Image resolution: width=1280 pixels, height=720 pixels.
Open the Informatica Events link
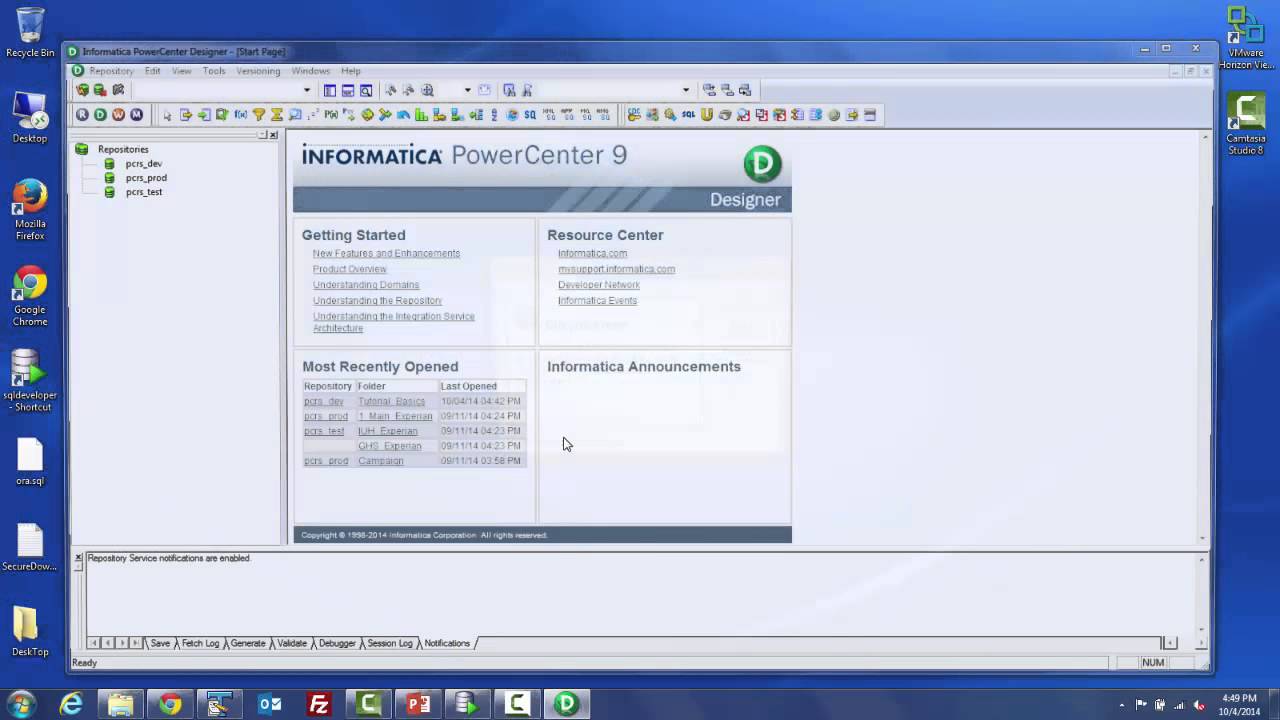point(597,301)
